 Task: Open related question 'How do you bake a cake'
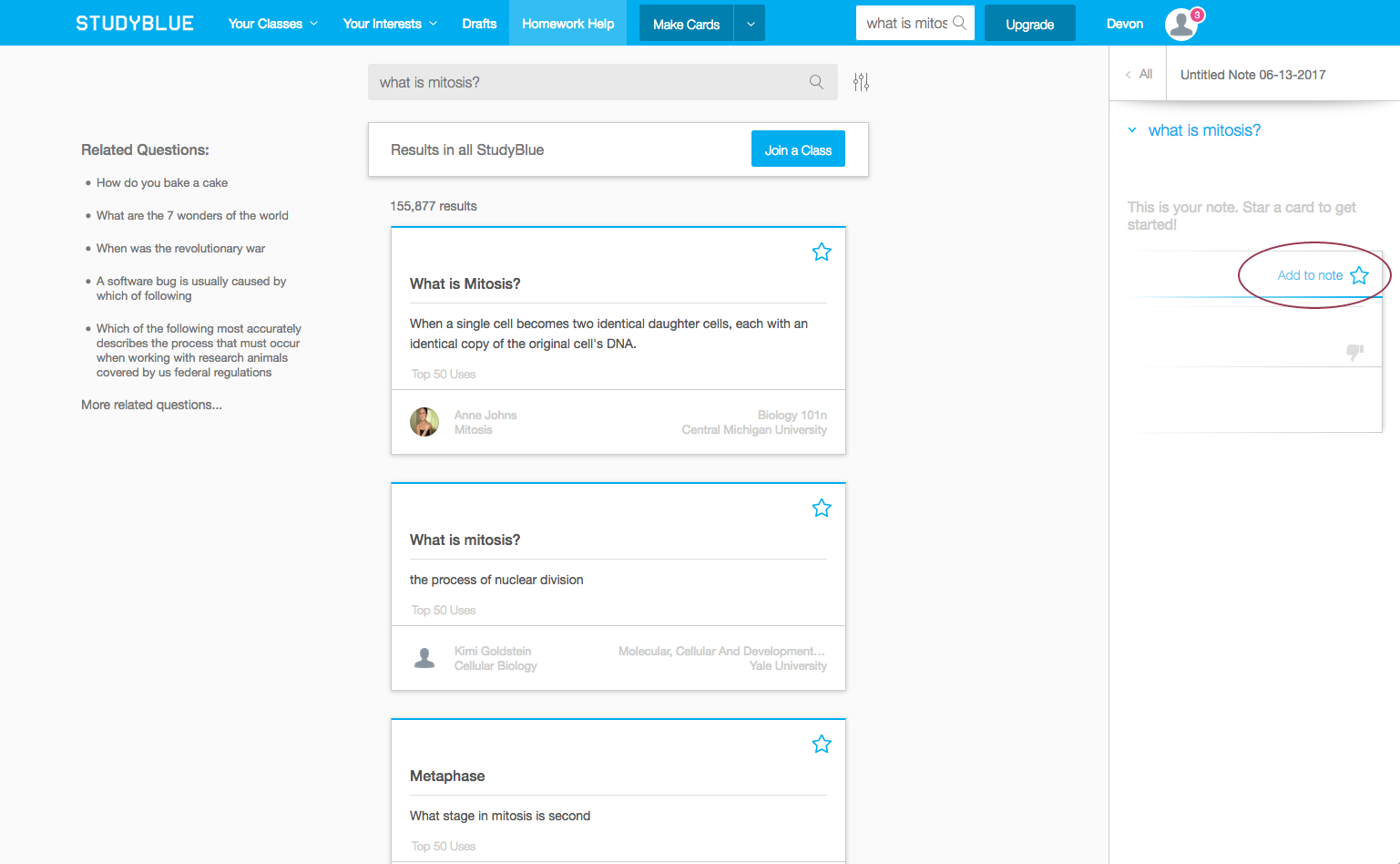pos(162,182)
